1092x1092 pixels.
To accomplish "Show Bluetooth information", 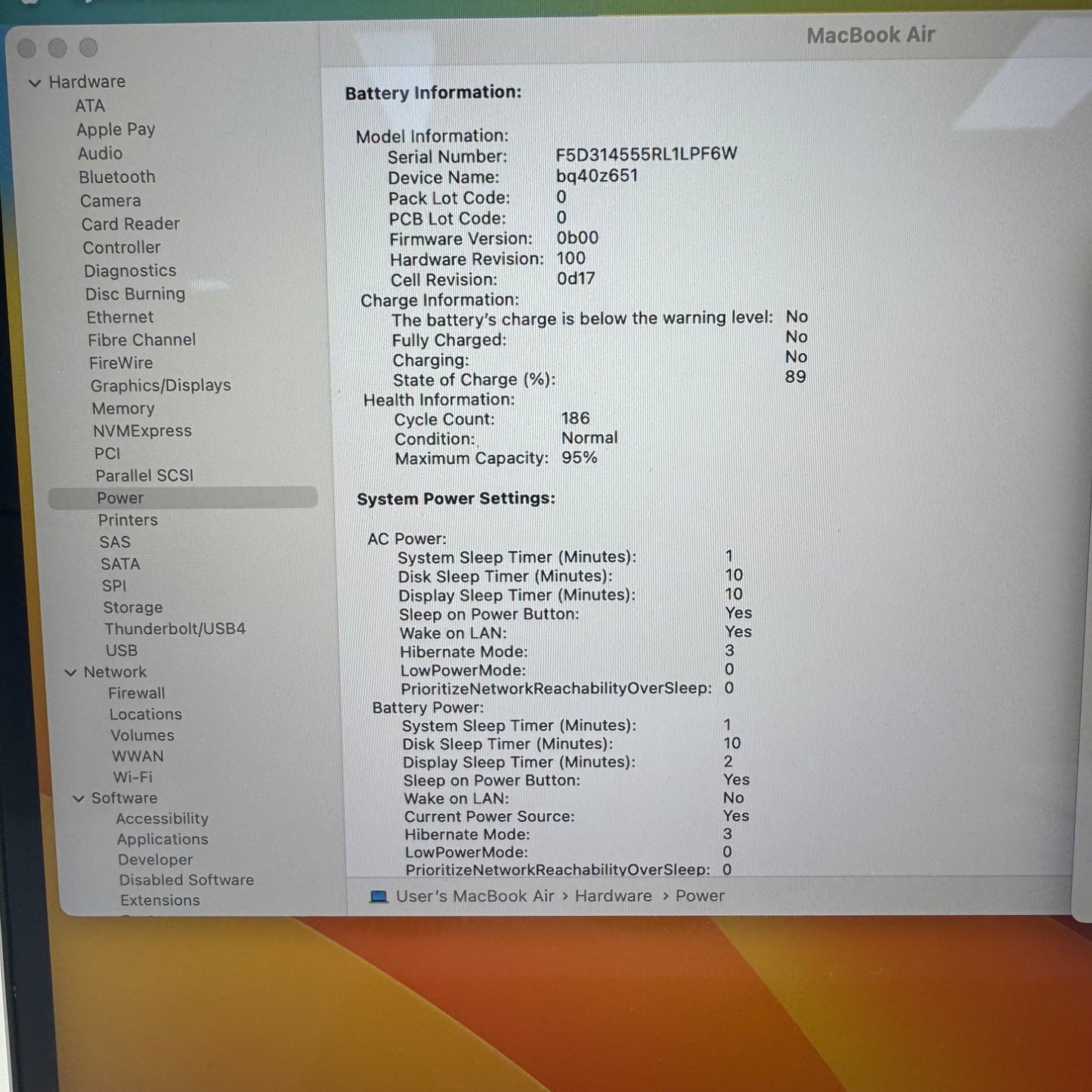I will [x=117, y=177].
